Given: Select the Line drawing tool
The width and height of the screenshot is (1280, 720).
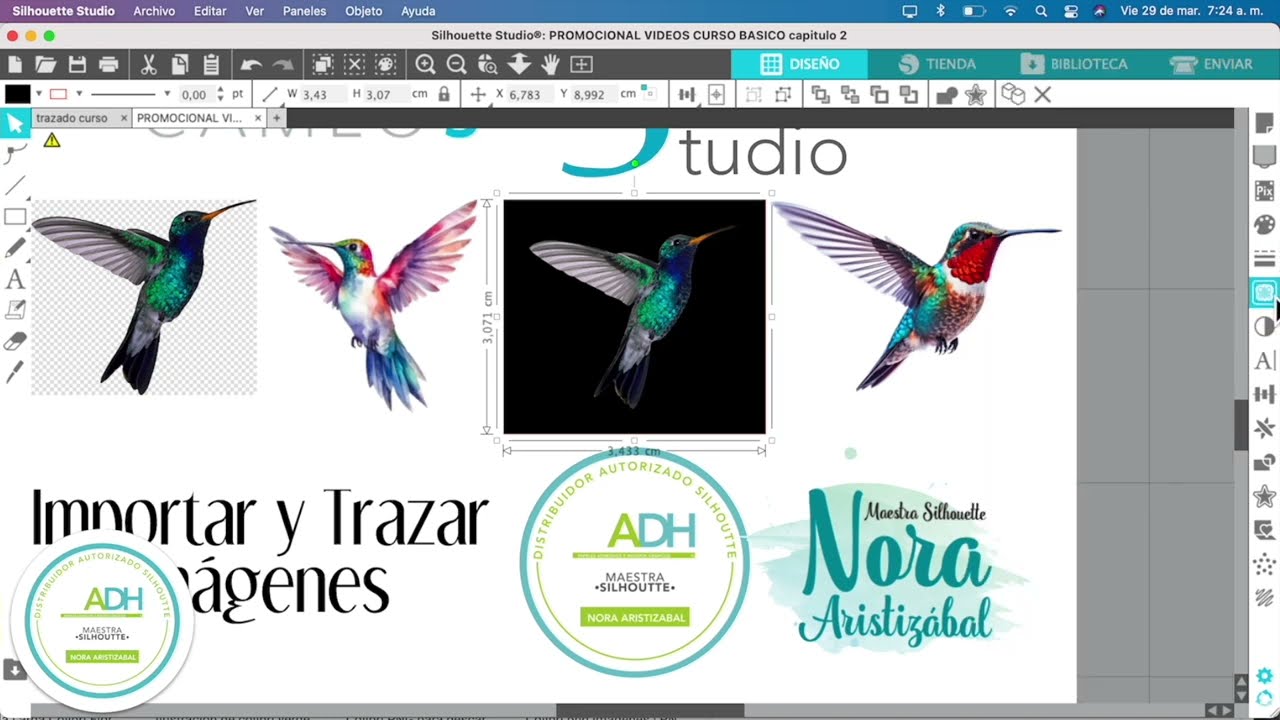Looking at the screenshot, I should 15,186.
